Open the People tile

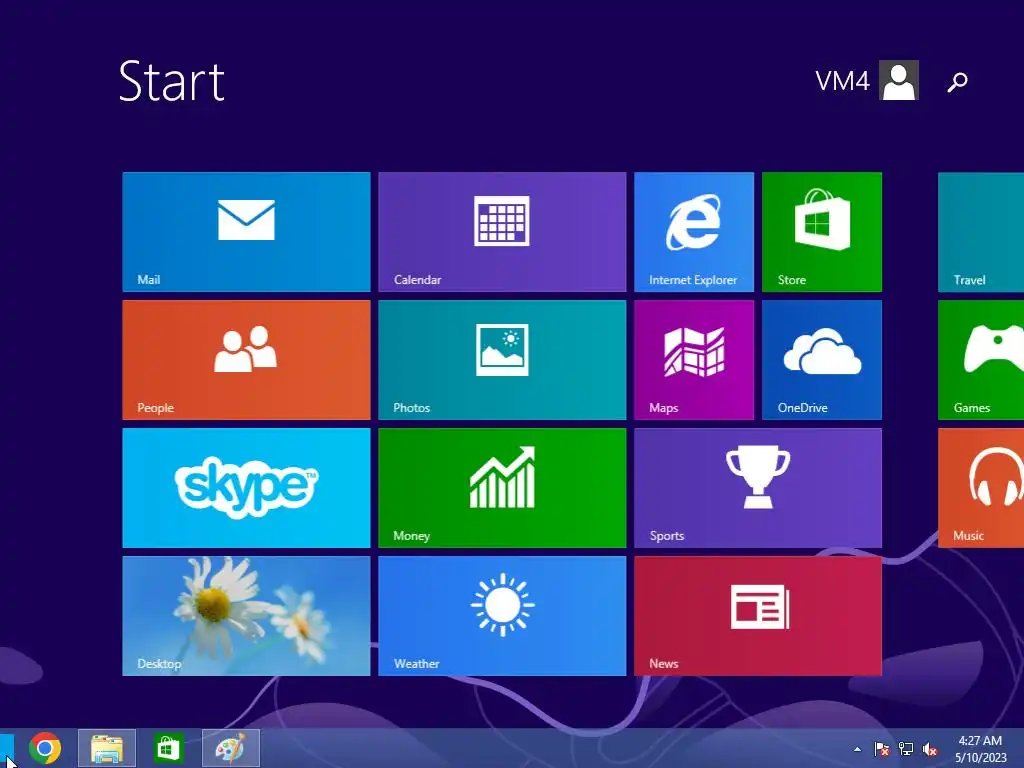tap(246, 360)
